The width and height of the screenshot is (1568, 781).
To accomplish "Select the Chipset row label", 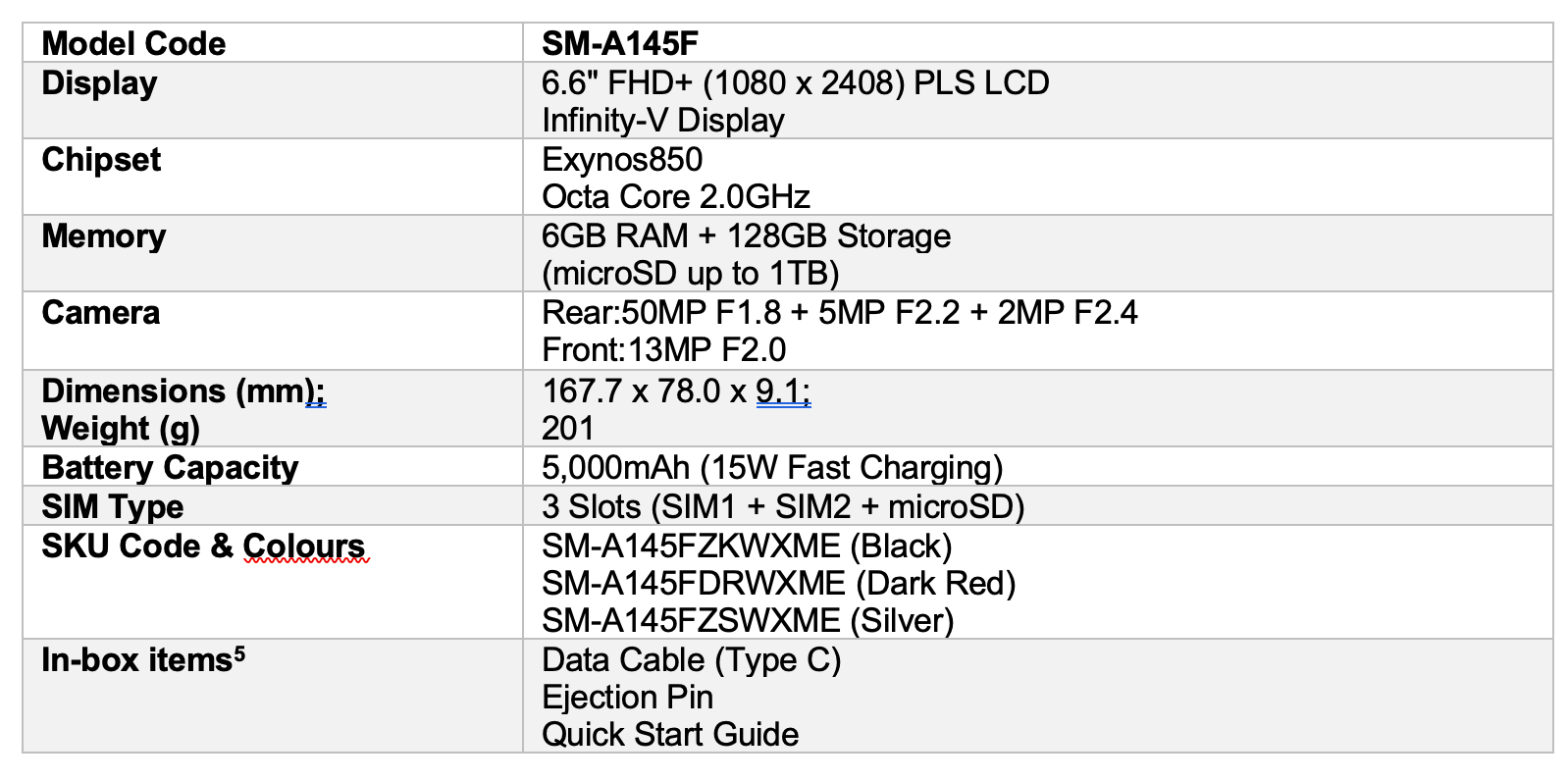I will click(x=101, y=159).
